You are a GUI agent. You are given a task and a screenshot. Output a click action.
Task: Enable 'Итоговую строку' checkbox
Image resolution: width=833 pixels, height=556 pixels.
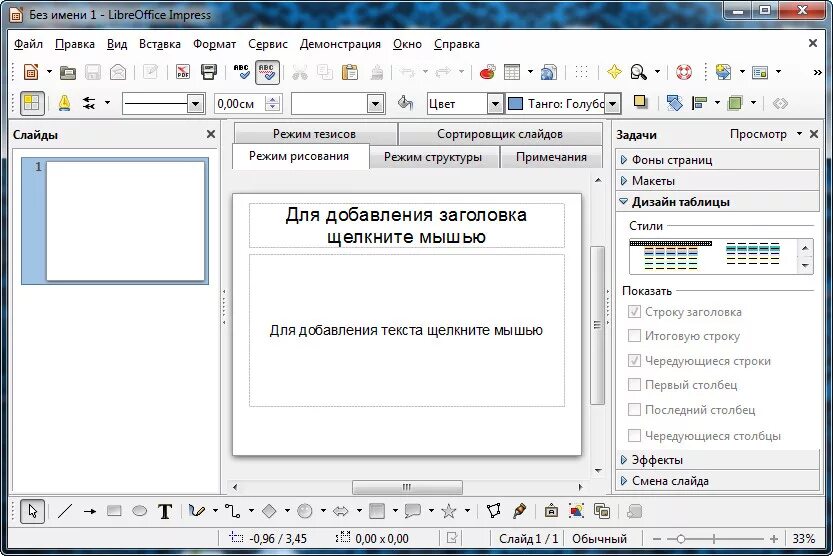634,336
